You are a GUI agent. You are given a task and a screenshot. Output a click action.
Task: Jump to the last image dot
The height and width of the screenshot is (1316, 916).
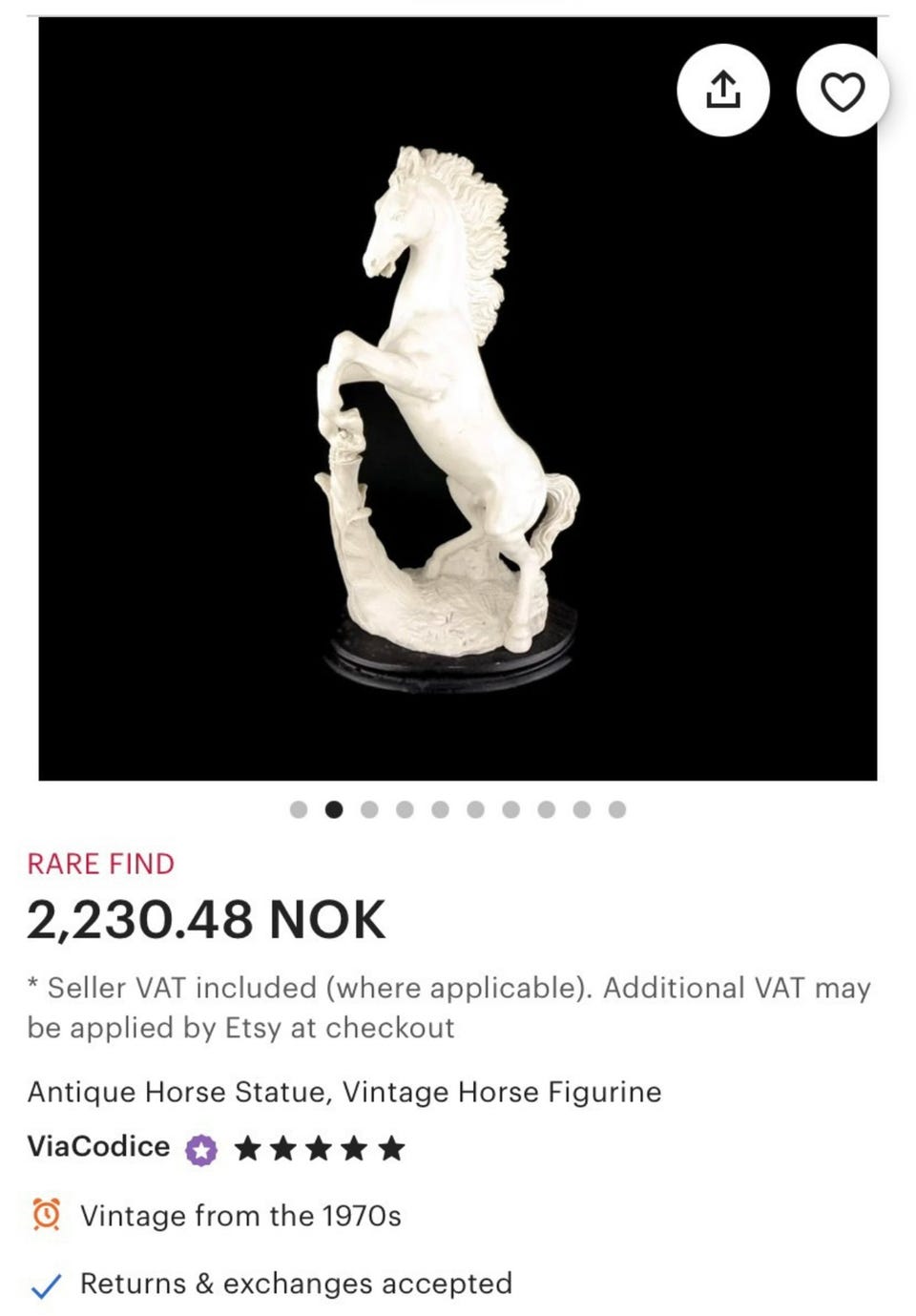click(617, 809)
